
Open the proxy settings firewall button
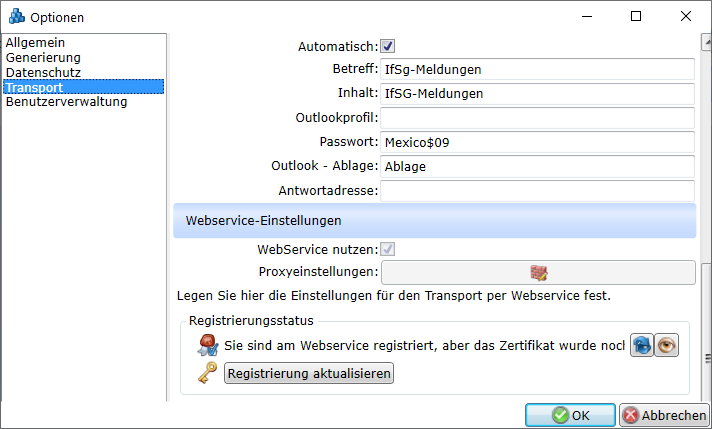click(538, 272)
